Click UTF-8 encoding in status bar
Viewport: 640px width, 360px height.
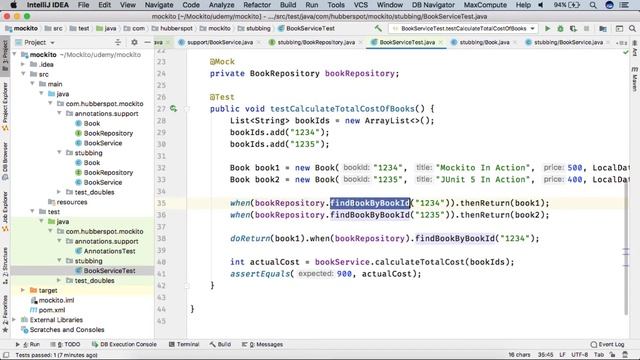click(x=580, y=355)
